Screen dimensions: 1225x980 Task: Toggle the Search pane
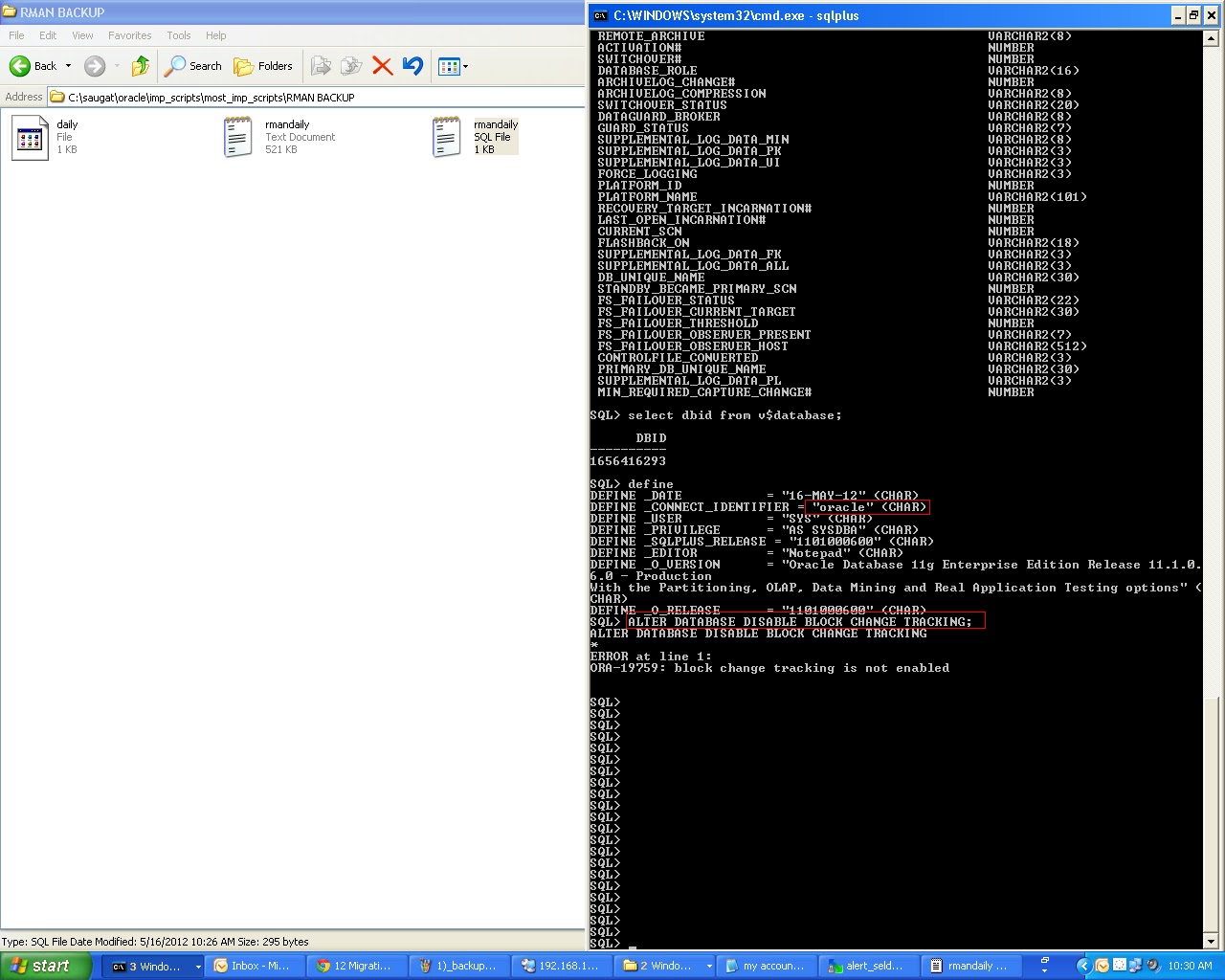(x=193, y=66)
